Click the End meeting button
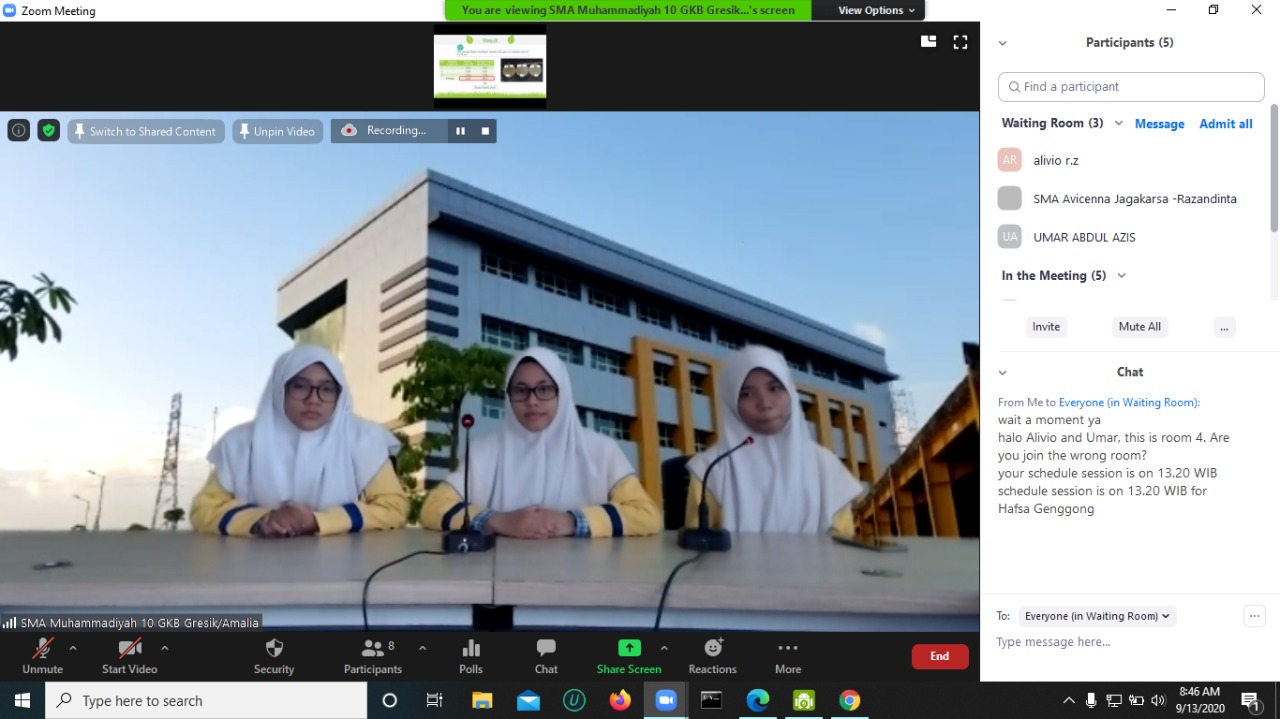The width and height of the screenshot is (1280, 719). pos(939,656)
